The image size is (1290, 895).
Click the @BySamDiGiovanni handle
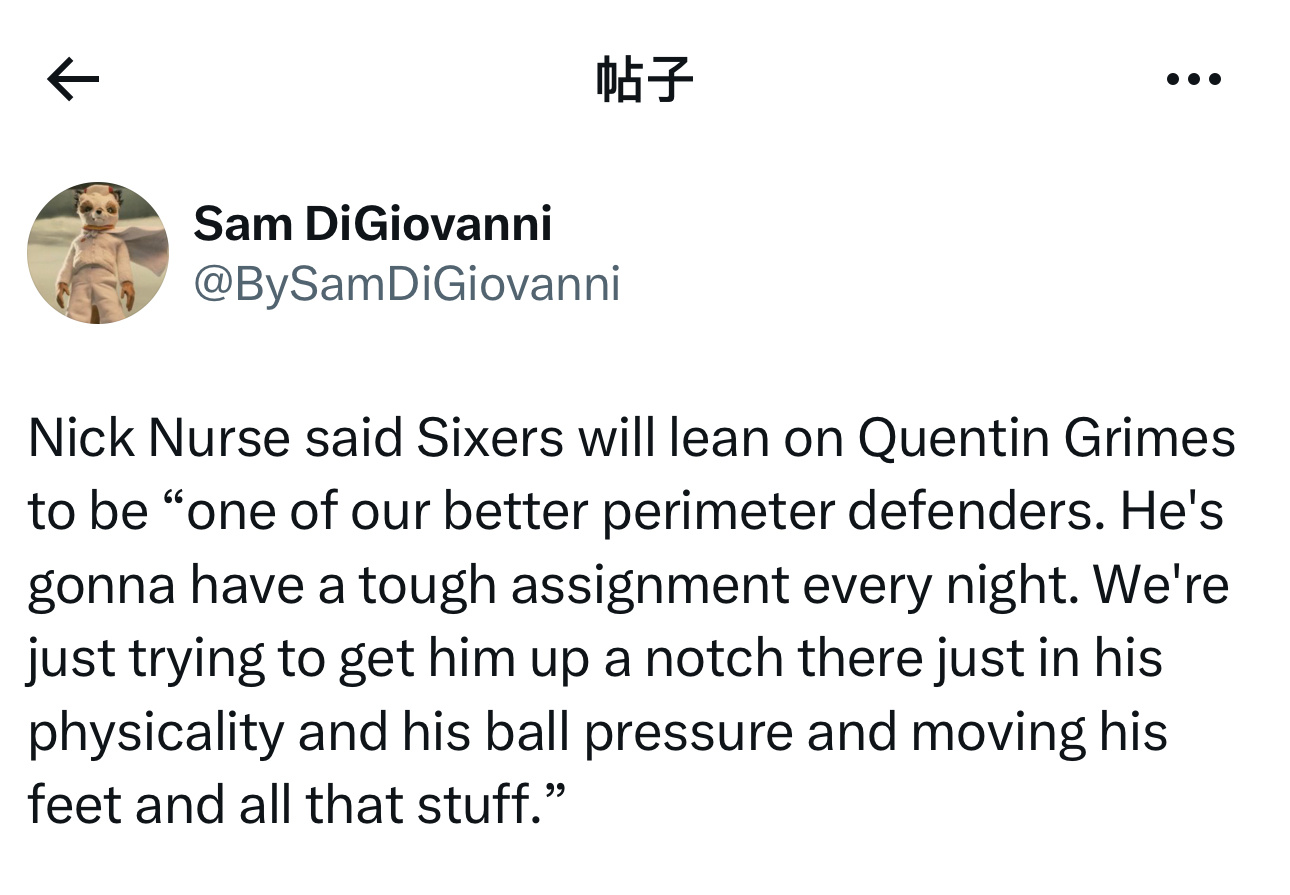tap(407, 284)
